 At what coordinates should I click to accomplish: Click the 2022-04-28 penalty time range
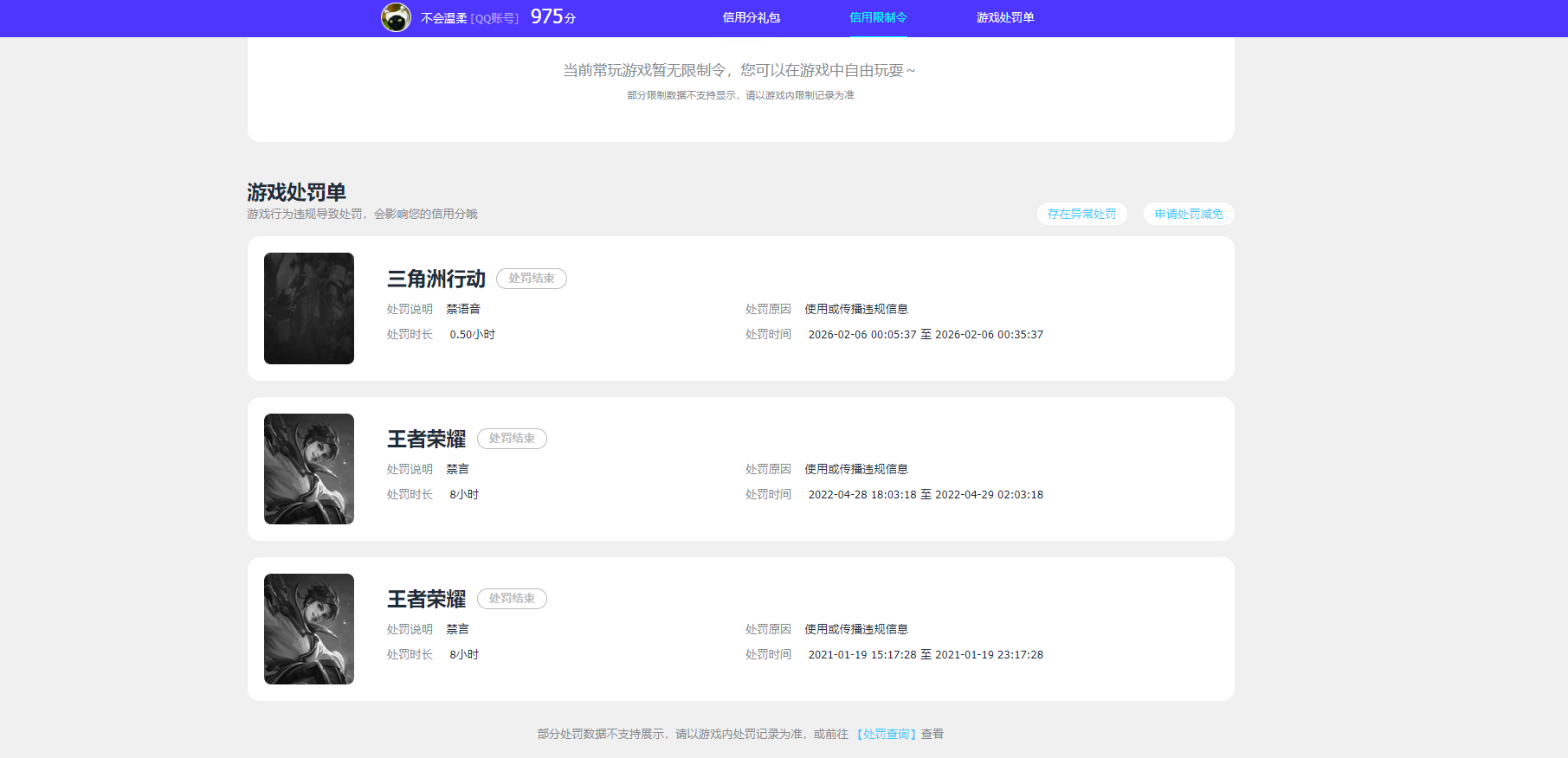[926, 495]
